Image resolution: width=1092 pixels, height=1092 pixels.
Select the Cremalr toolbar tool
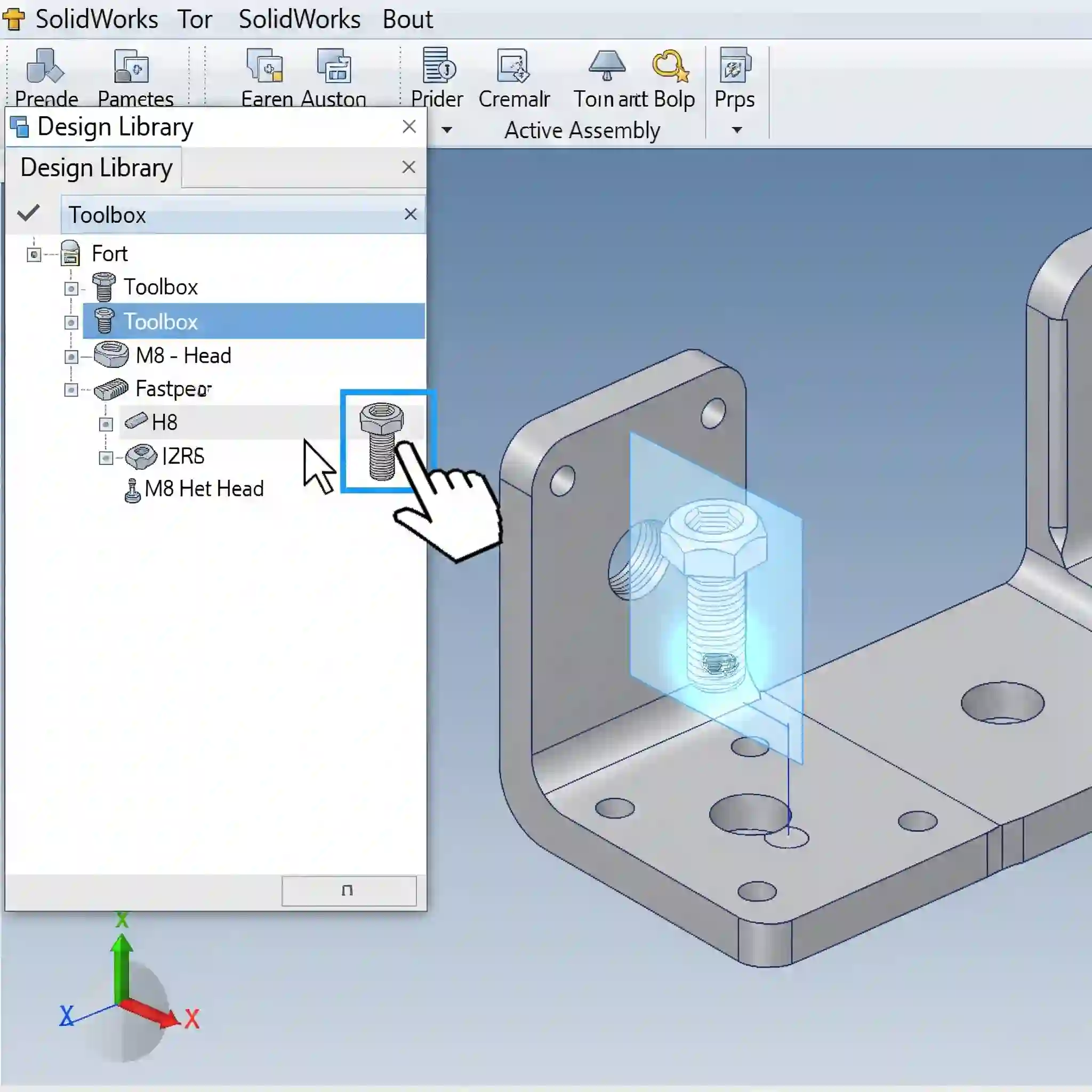(514, 78)
